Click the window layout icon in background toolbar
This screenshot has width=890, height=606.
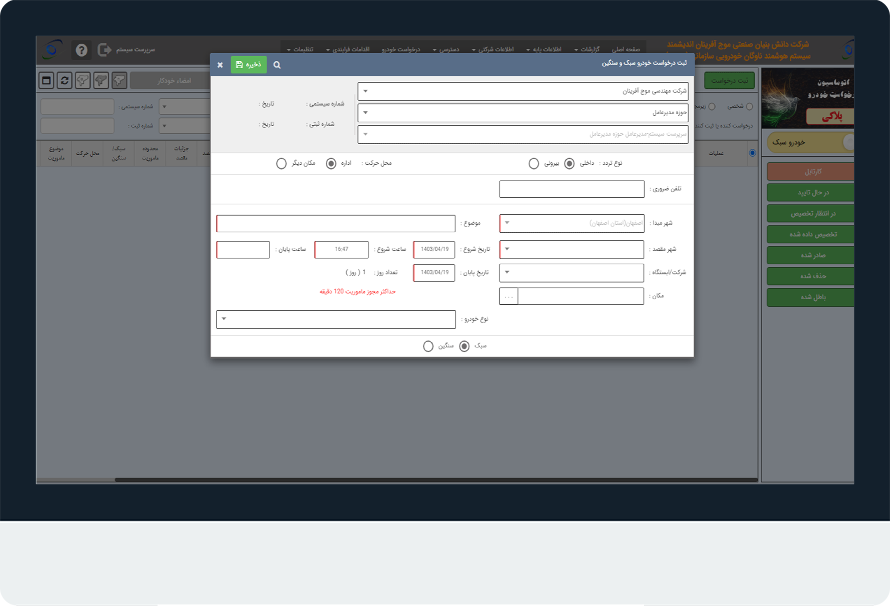[x=46, y=81]
